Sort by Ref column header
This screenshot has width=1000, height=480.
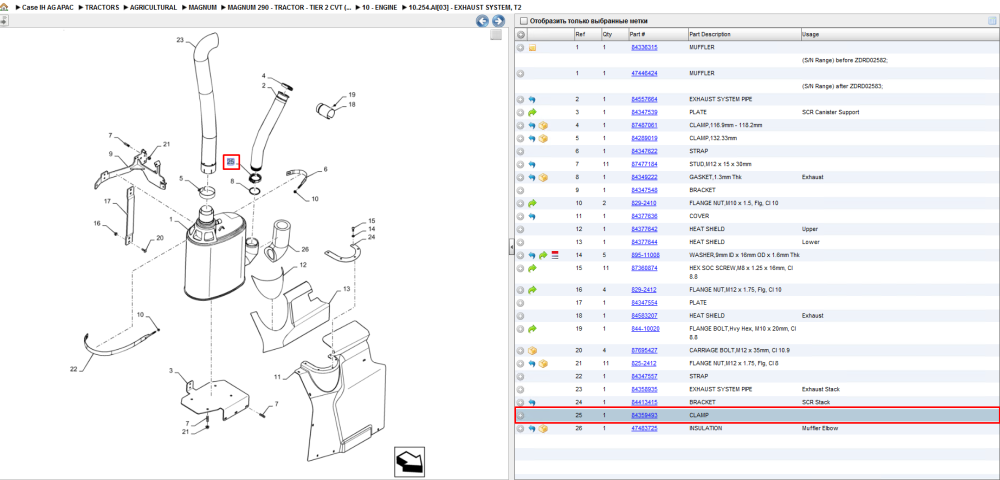587,34
